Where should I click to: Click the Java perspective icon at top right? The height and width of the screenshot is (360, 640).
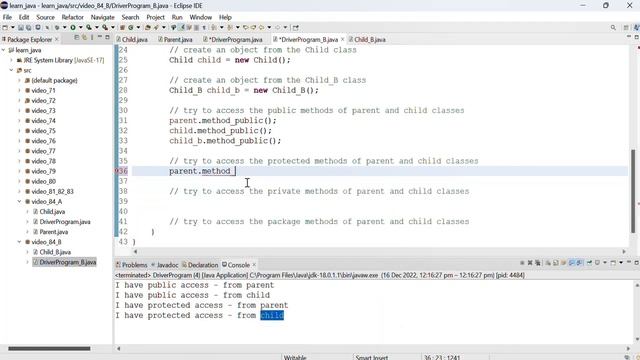tap(636, 27)
